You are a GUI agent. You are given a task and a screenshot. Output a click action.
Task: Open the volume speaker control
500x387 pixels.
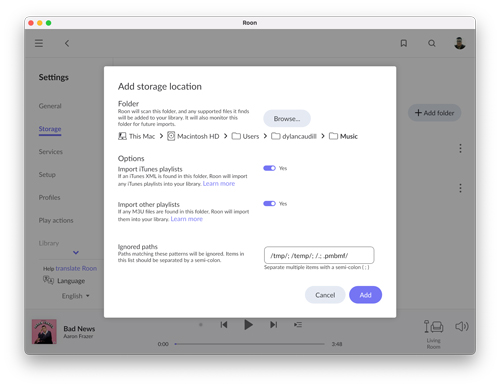[x=462, y=326]
